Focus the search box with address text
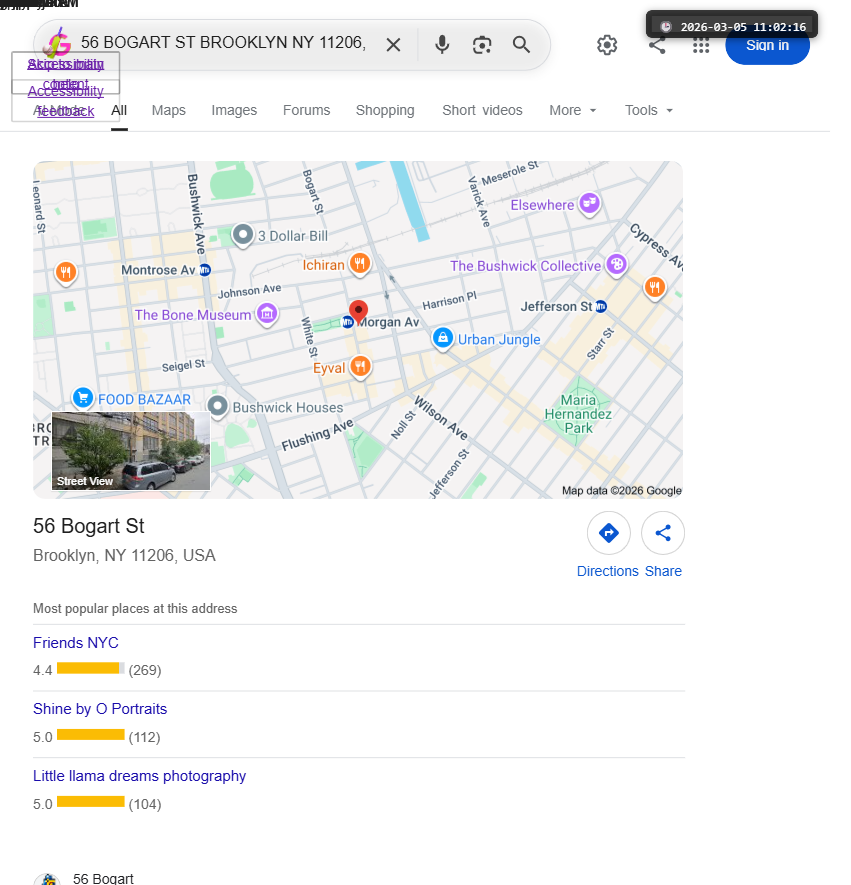 [x=223, y=42]
